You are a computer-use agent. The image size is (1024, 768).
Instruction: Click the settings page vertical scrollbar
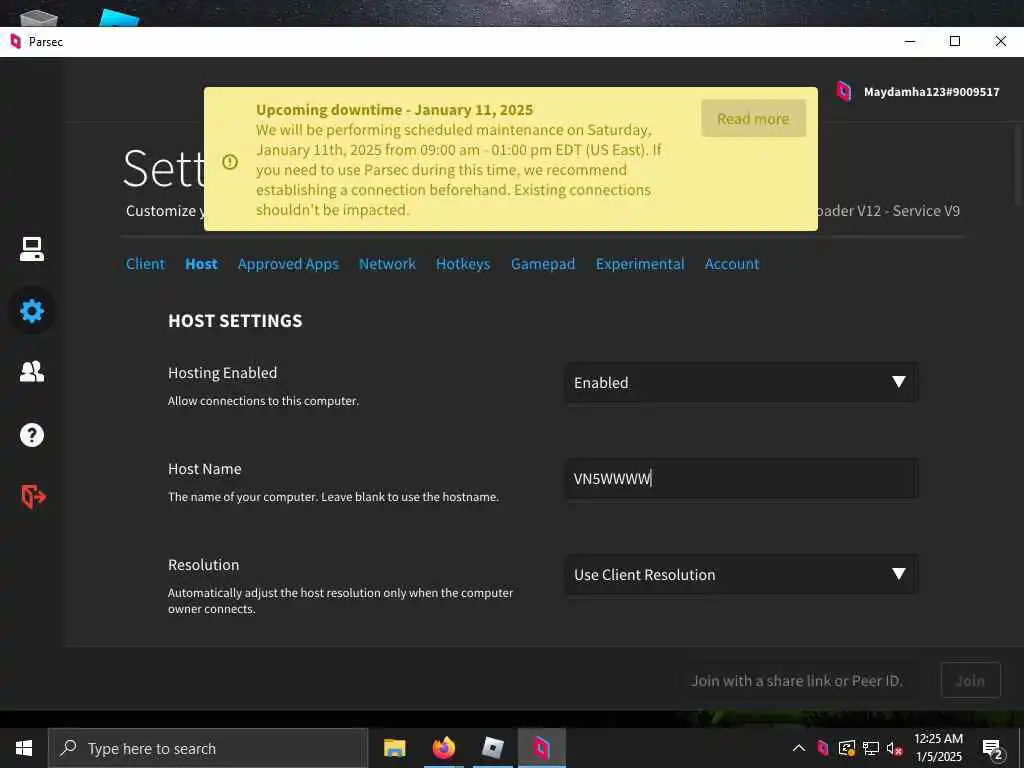[1019, 166]
